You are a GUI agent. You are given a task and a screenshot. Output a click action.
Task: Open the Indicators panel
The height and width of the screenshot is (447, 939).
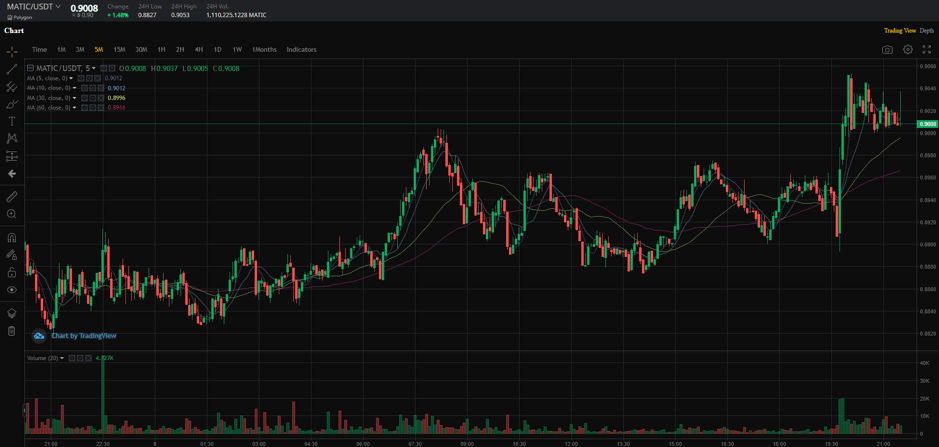point(301,49)
